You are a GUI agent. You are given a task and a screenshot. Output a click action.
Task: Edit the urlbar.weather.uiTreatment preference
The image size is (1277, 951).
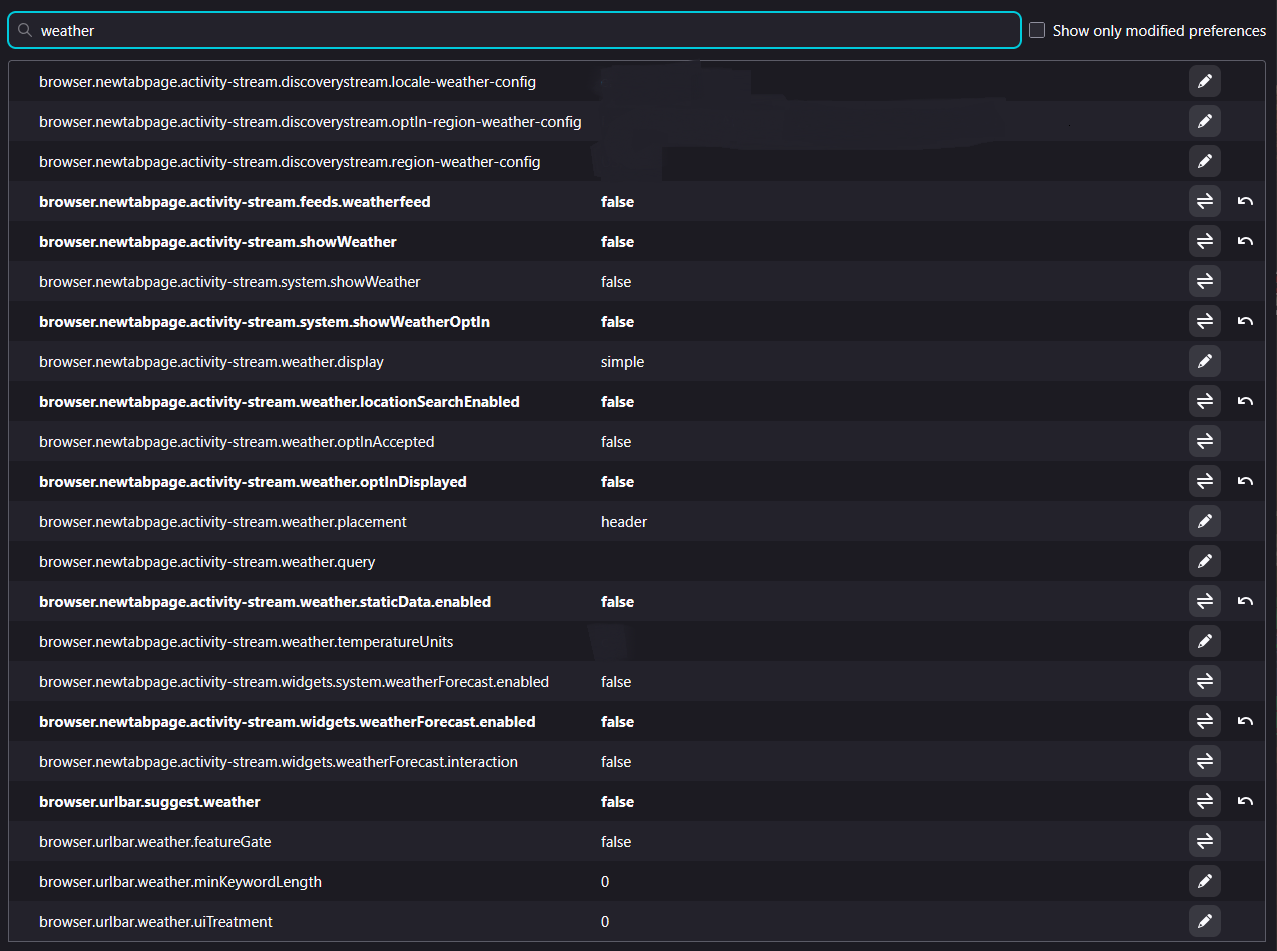1204,921
